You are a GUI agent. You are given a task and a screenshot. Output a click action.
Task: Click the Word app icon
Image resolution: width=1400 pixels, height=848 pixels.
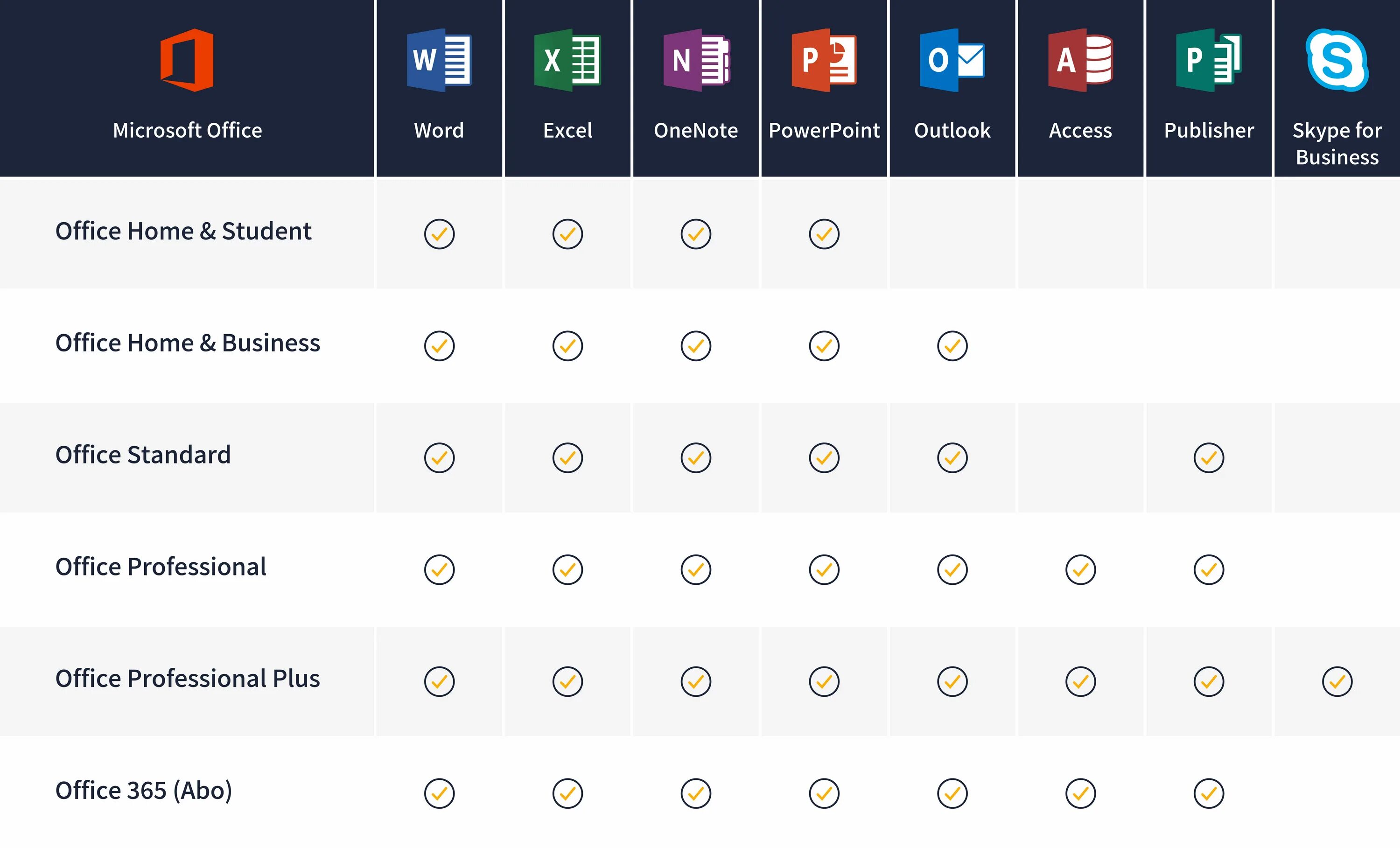(439, 60)
